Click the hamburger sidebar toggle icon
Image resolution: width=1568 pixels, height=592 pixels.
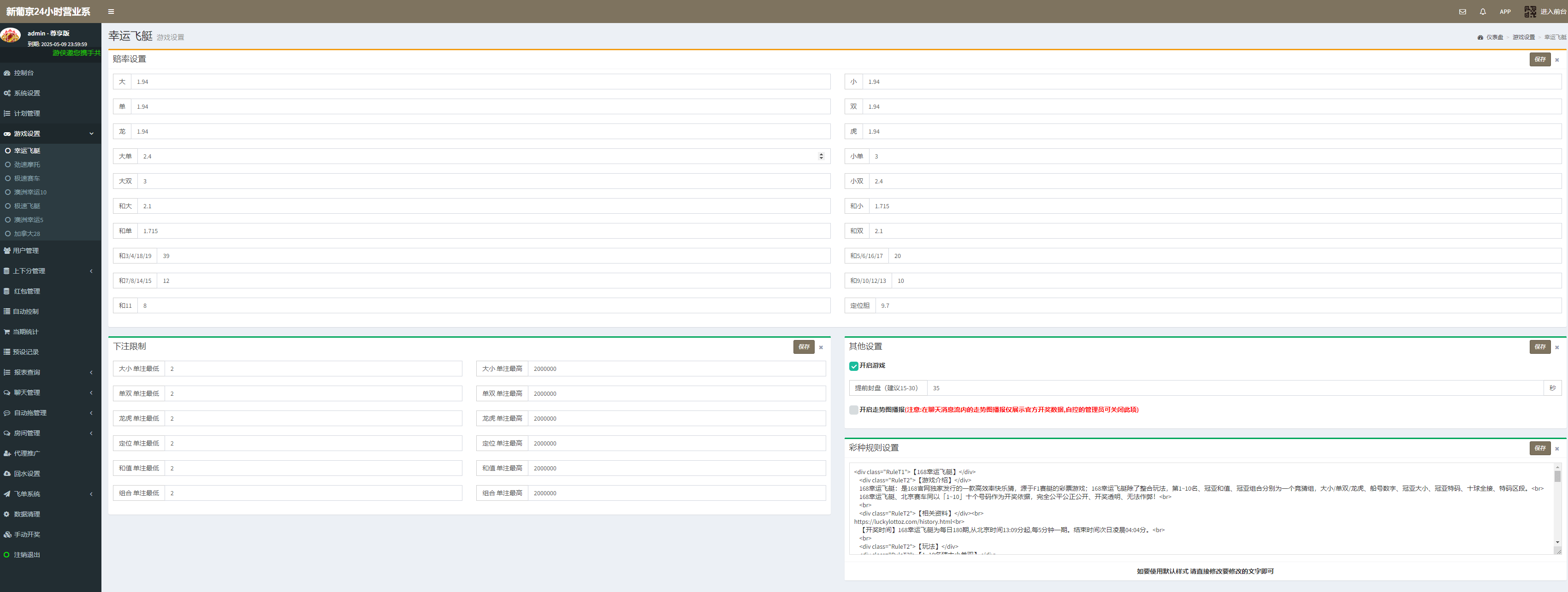[111, 12]
